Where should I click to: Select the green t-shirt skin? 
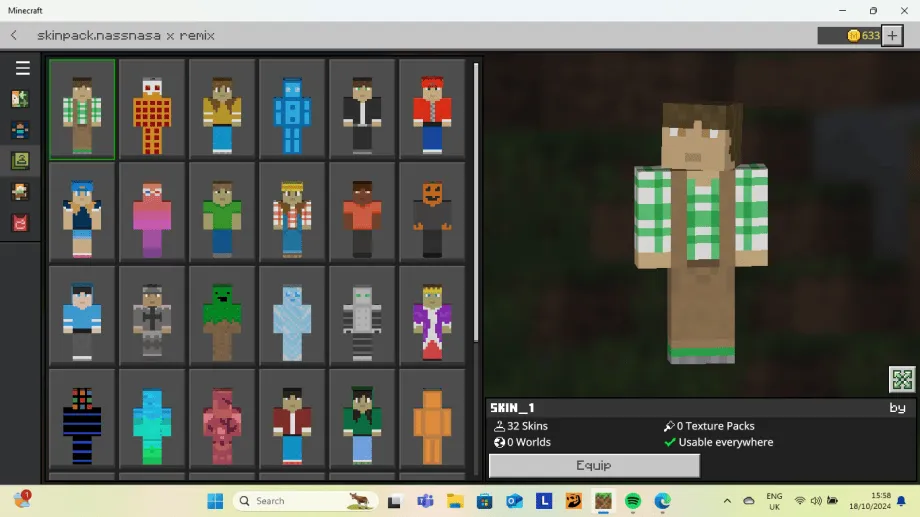tap(222, 212)
